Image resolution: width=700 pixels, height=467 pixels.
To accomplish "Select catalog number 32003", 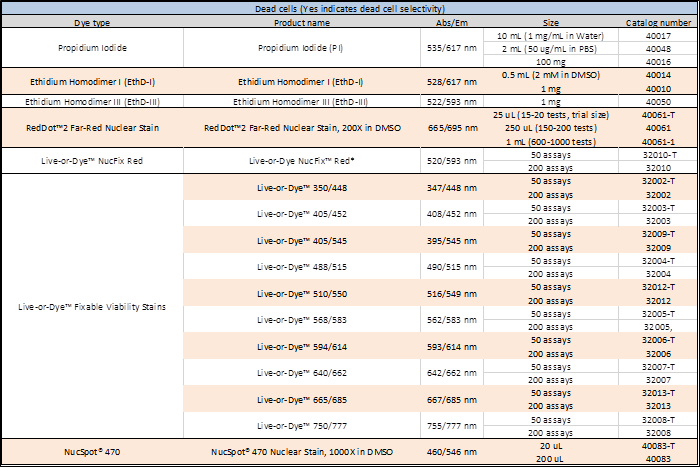I will pyautogui.click(x=658, y=221).
